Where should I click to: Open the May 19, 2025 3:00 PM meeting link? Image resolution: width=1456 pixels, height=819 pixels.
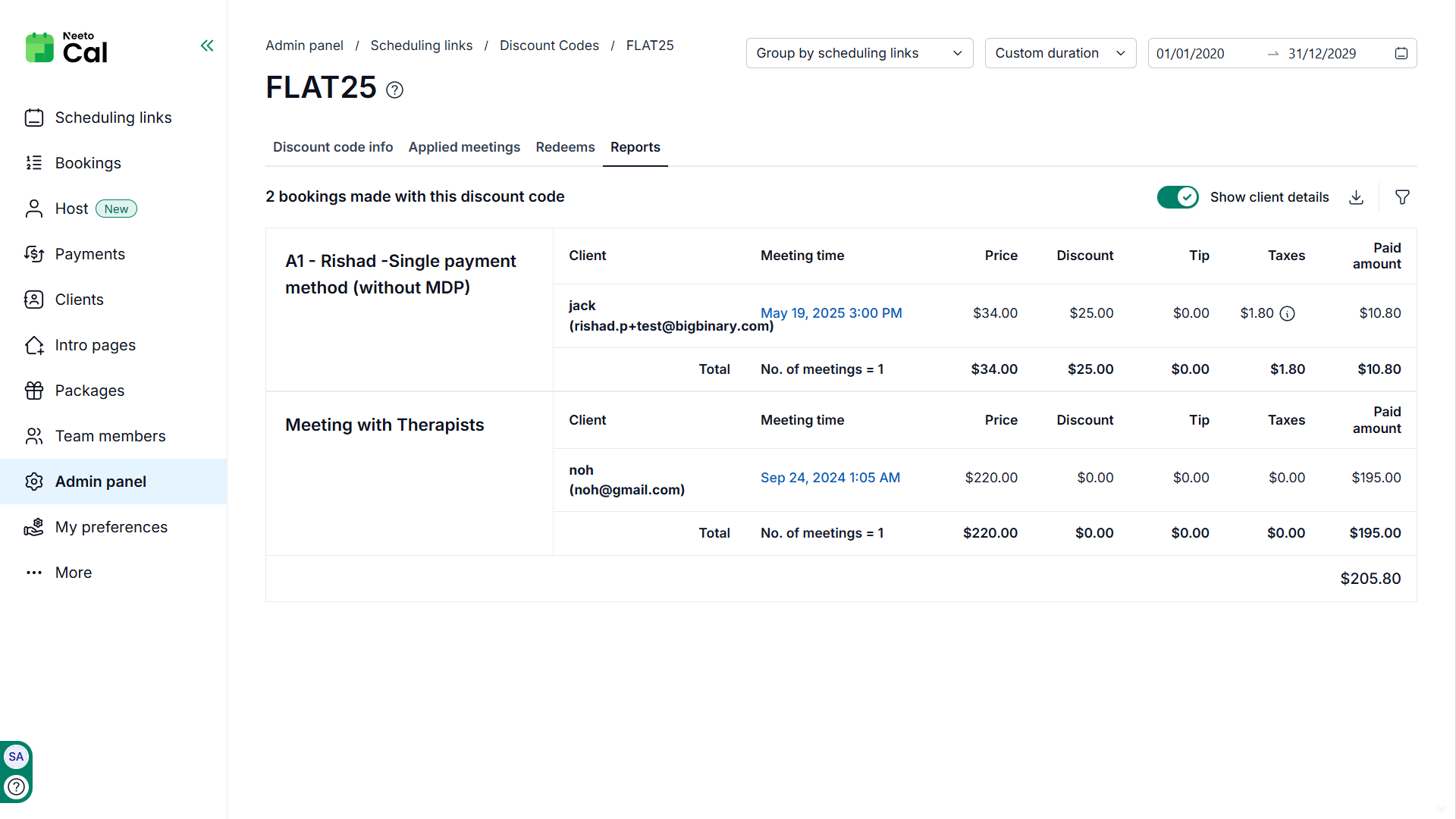point(831,313)
